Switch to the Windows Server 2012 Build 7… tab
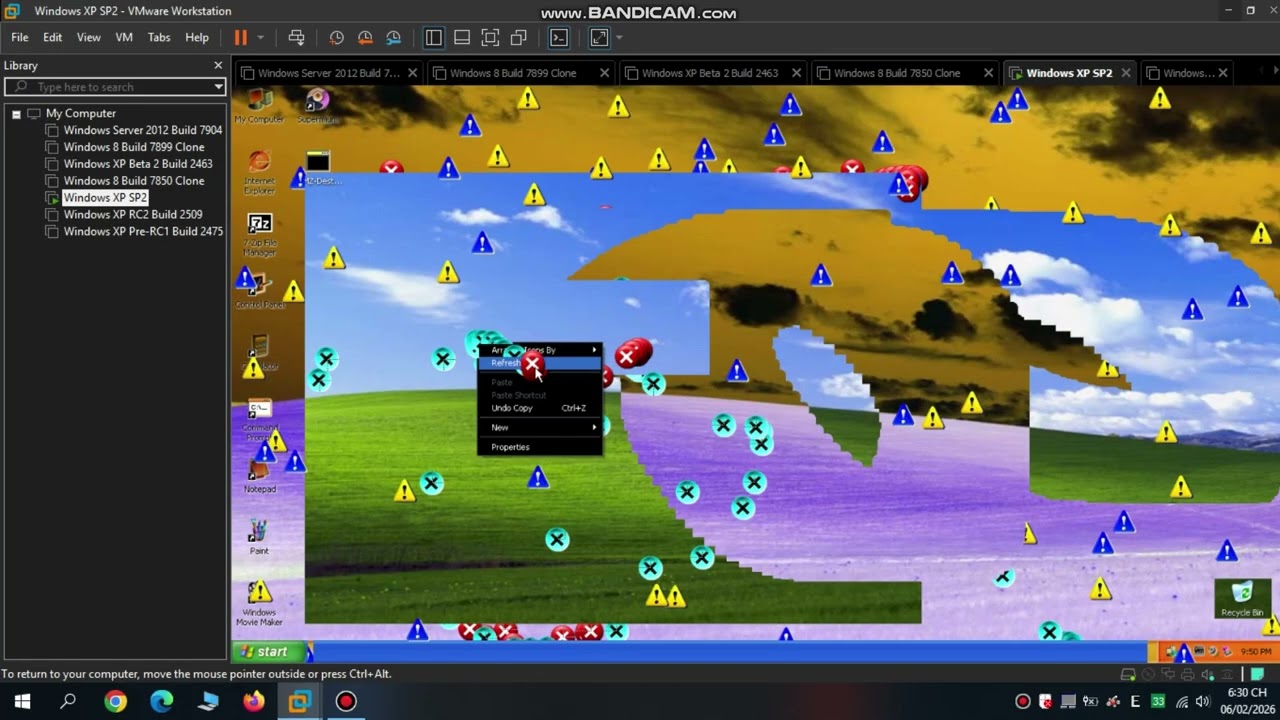 click(x=328, y=73)
